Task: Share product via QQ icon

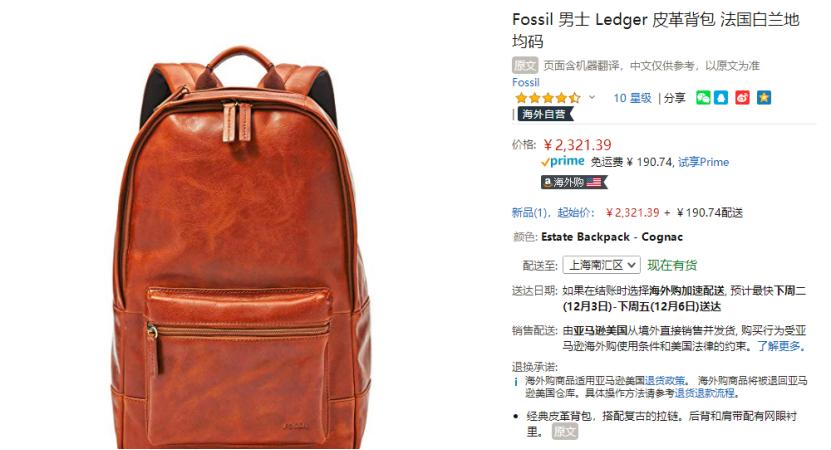Action: pyautogui.click(x=721, y=98)
